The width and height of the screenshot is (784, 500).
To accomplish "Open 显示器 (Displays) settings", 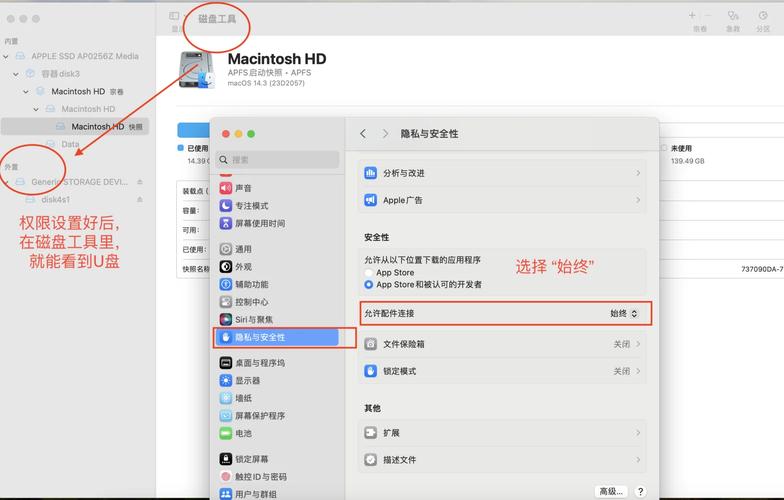I will 247,381.
